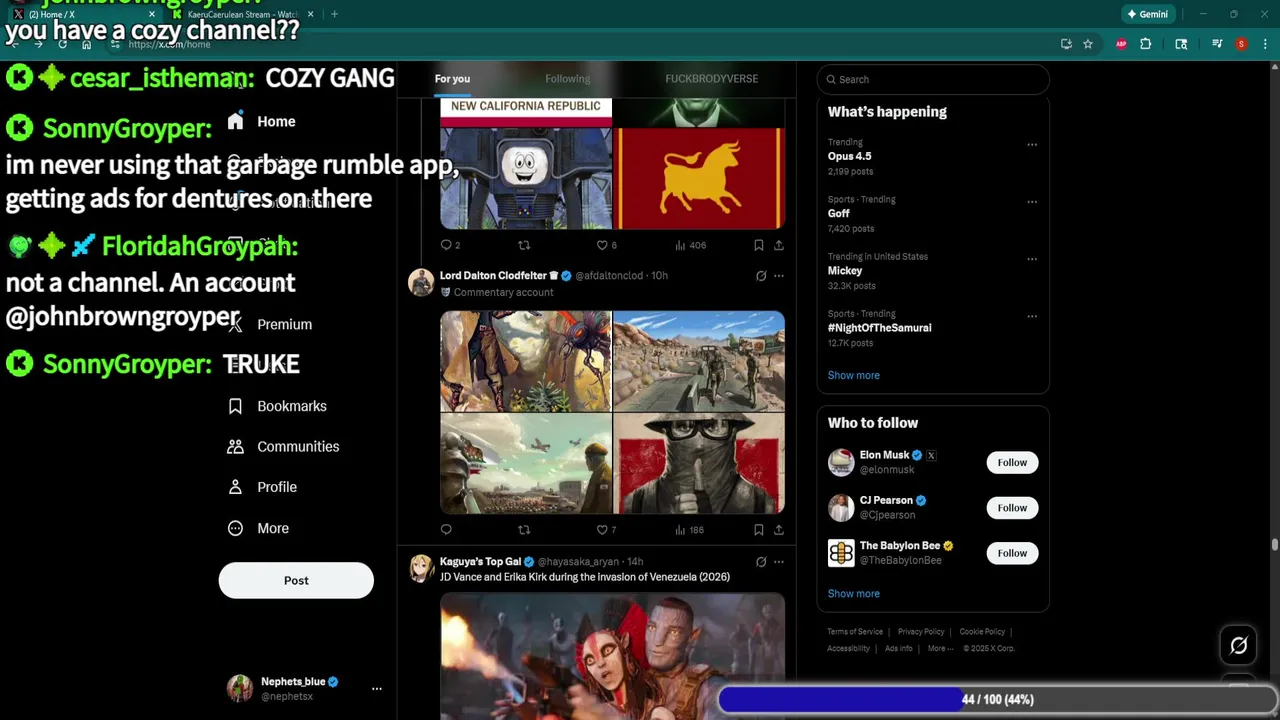The image size is (1280, 720).
Task: Follow Elon Musk
Action: [1012, 462]
